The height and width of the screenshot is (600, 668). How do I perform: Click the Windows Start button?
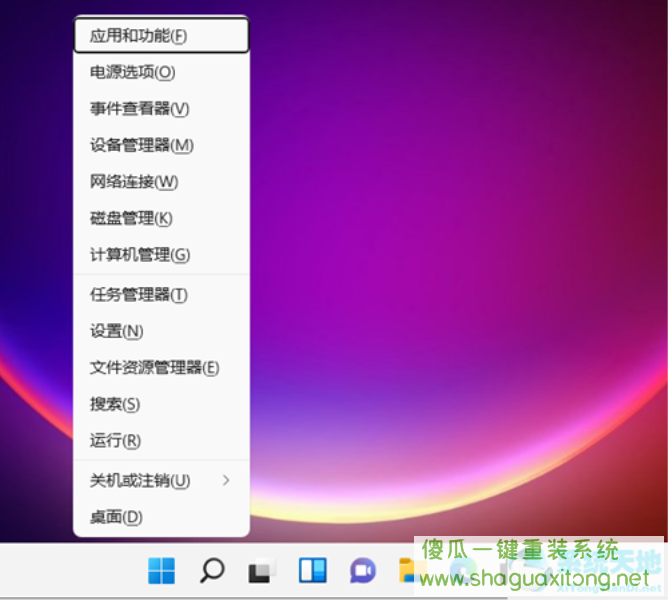(161, 571)
